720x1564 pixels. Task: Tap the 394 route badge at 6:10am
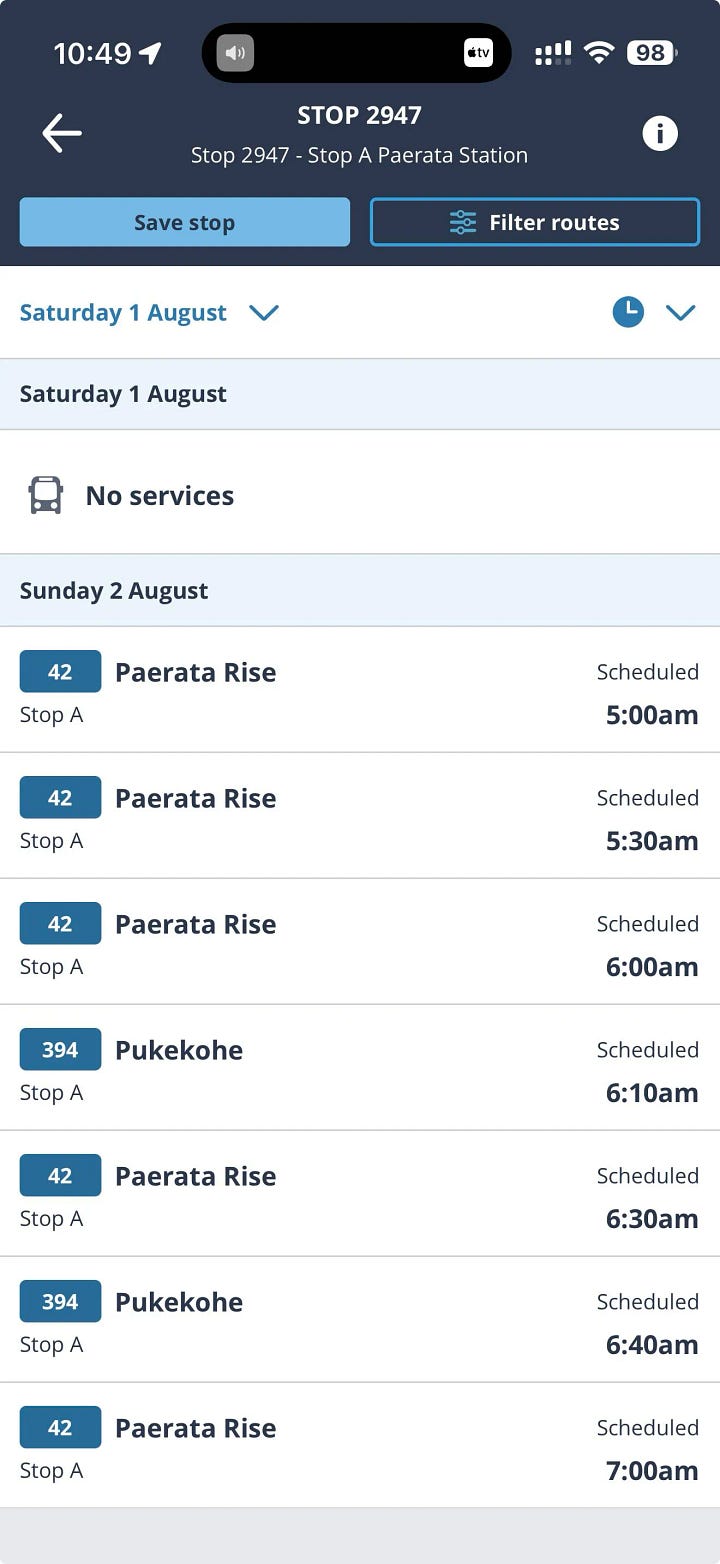[60, 1050]
